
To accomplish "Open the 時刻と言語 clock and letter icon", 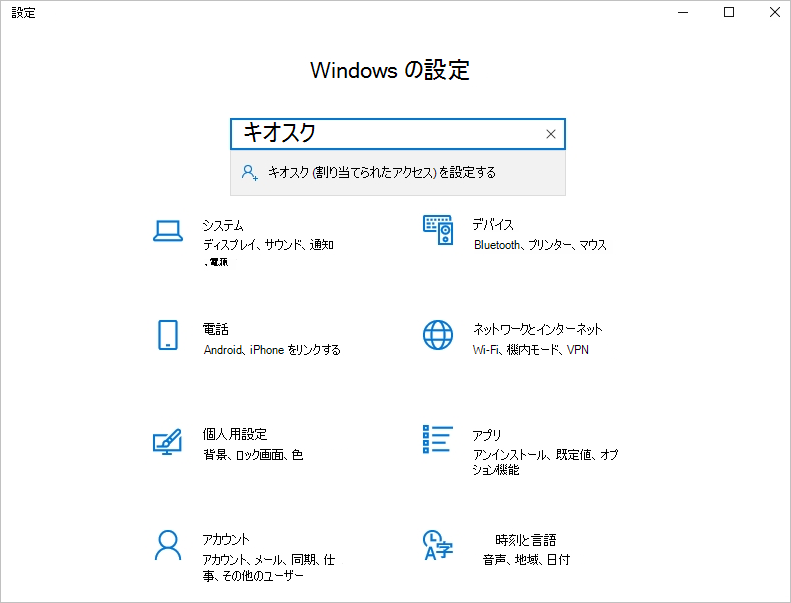I will [438, 545].
